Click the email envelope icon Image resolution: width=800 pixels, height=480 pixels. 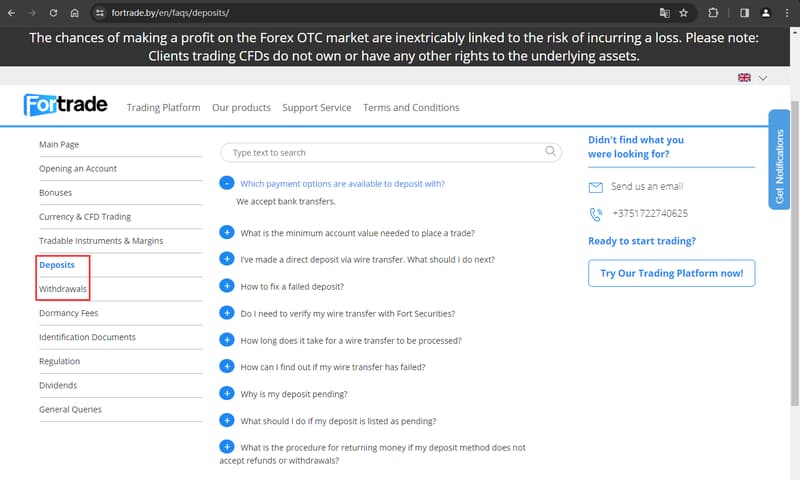pyautogui.click(x=596, y=187)
